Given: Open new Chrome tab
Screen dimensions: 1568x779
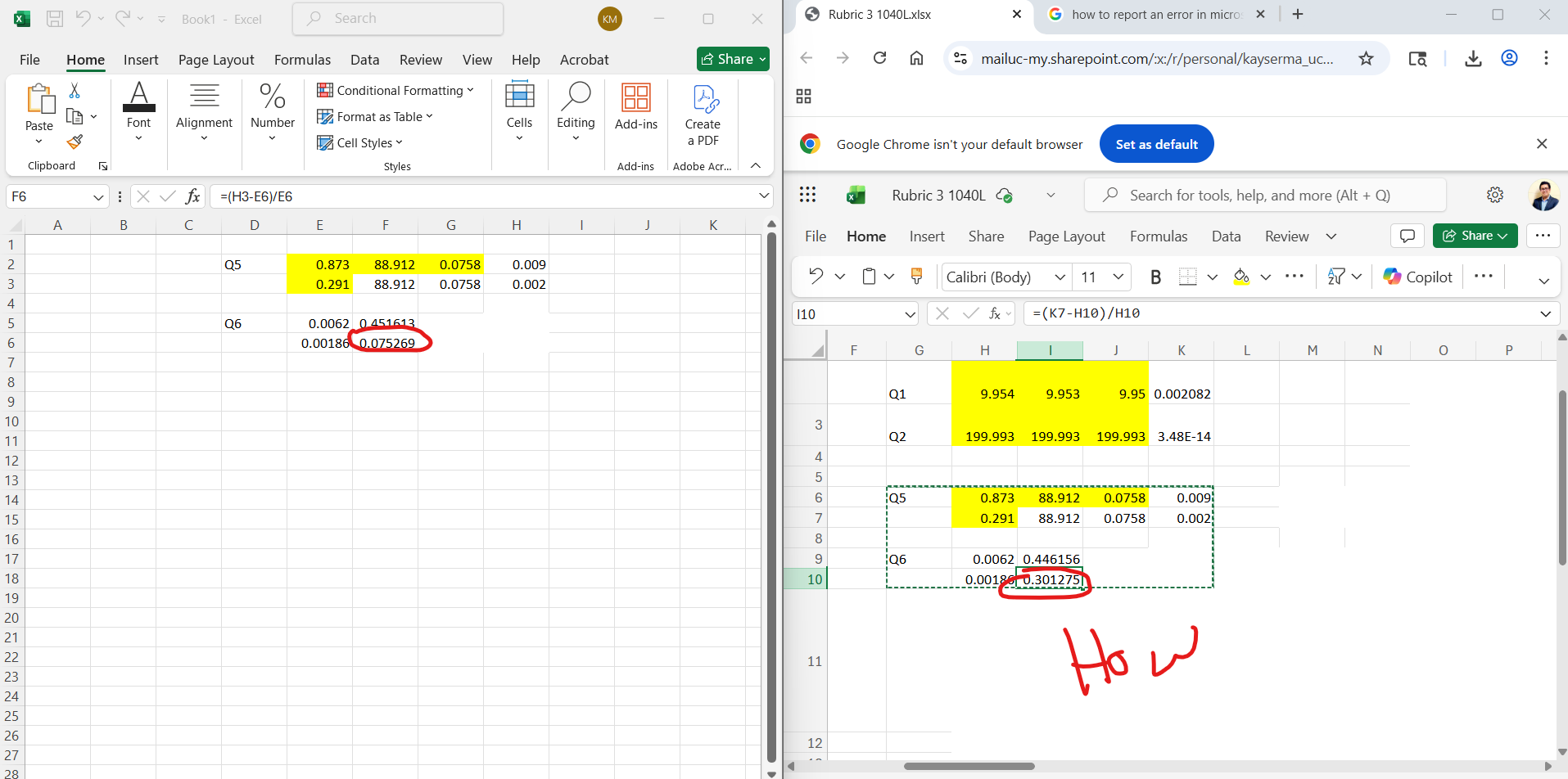Looking at the screenshot, I should (1298, 14).
